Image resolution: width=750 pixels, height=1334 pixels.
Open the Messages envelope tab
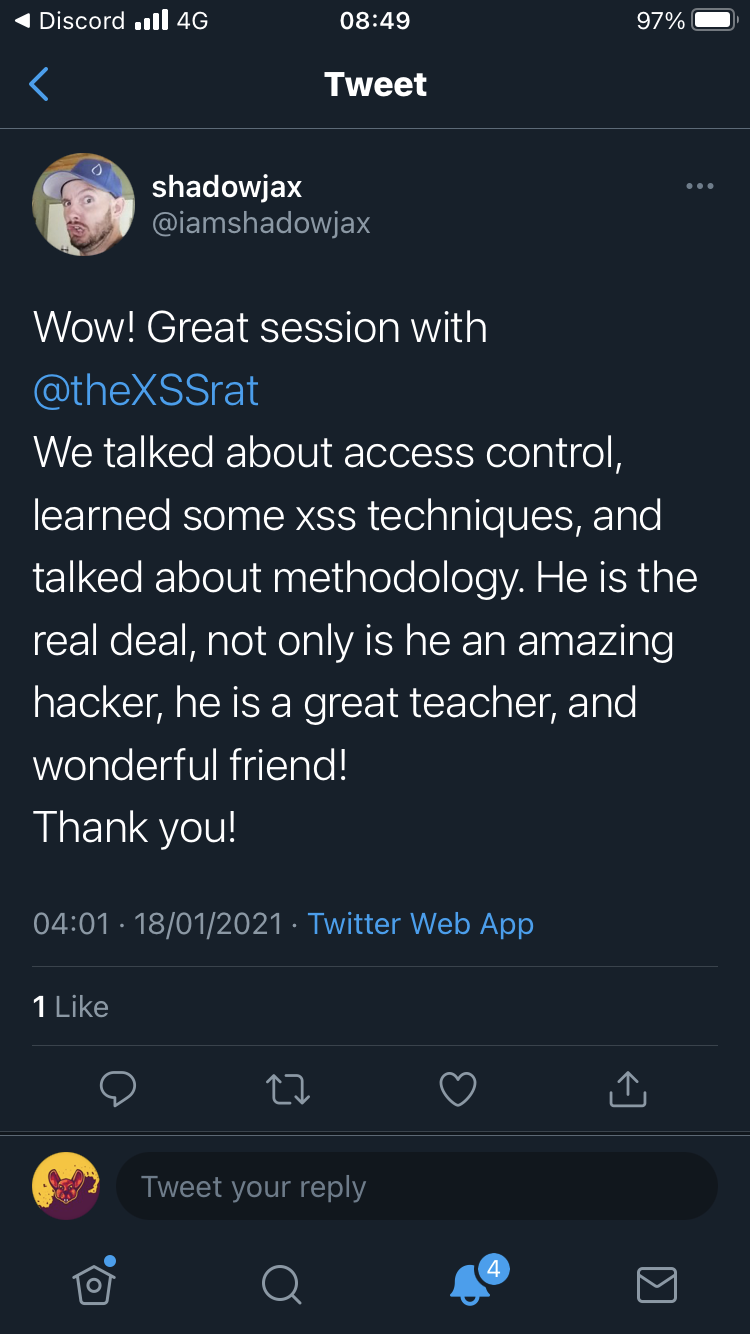click(x=657, y=1284)
